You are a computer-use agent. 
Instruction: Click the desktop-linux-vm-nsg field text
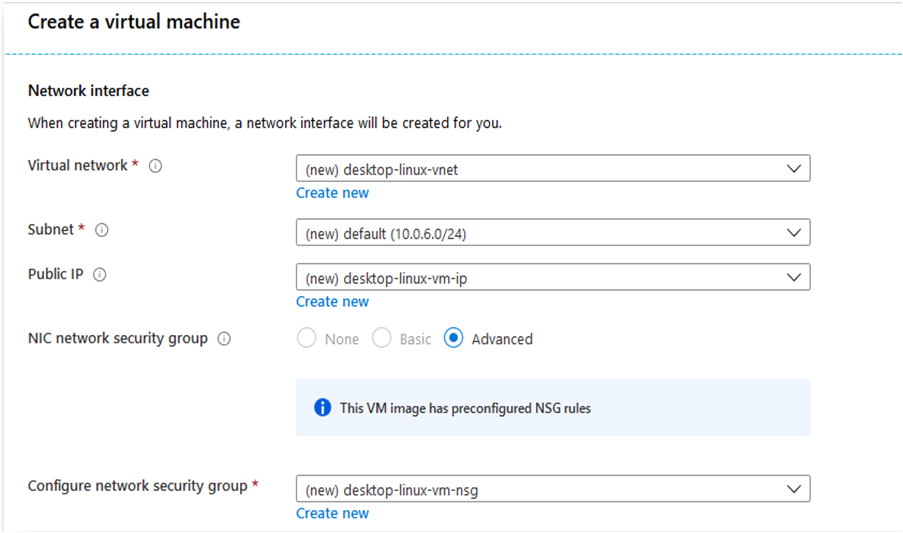click(x=392, y=490)
